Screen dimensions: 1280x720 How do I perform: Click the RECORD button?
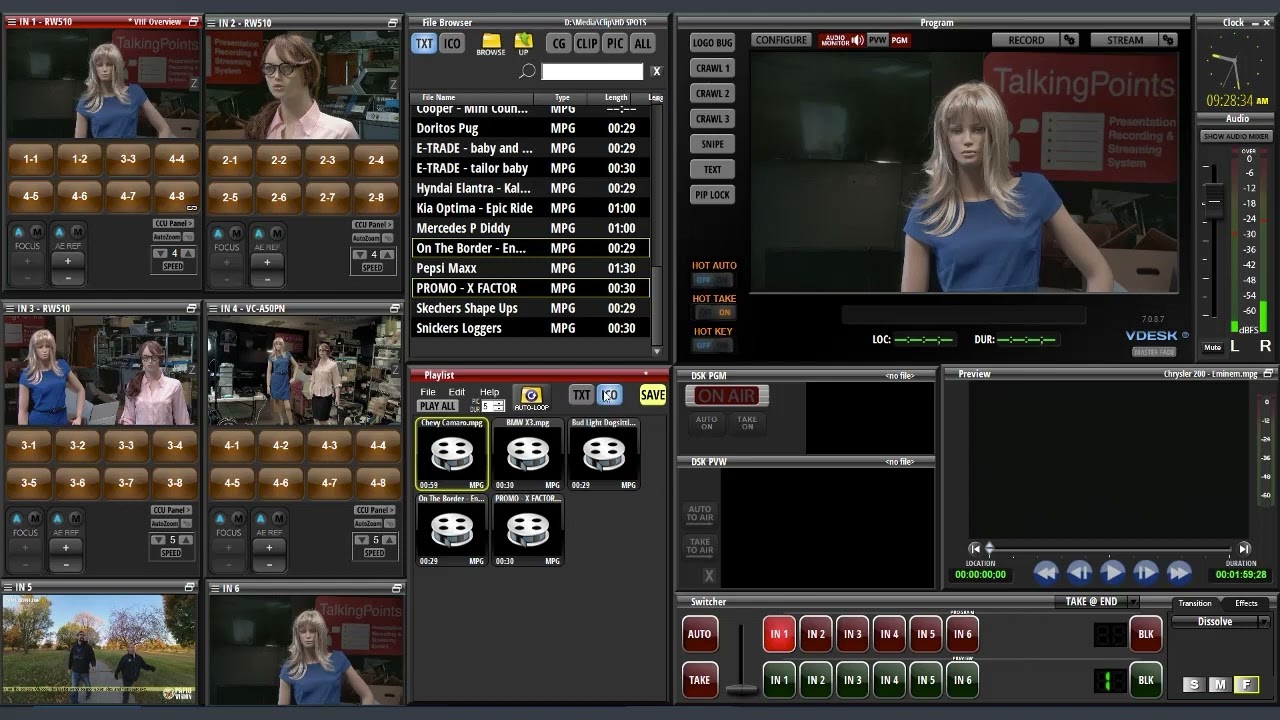(1026, 40)
